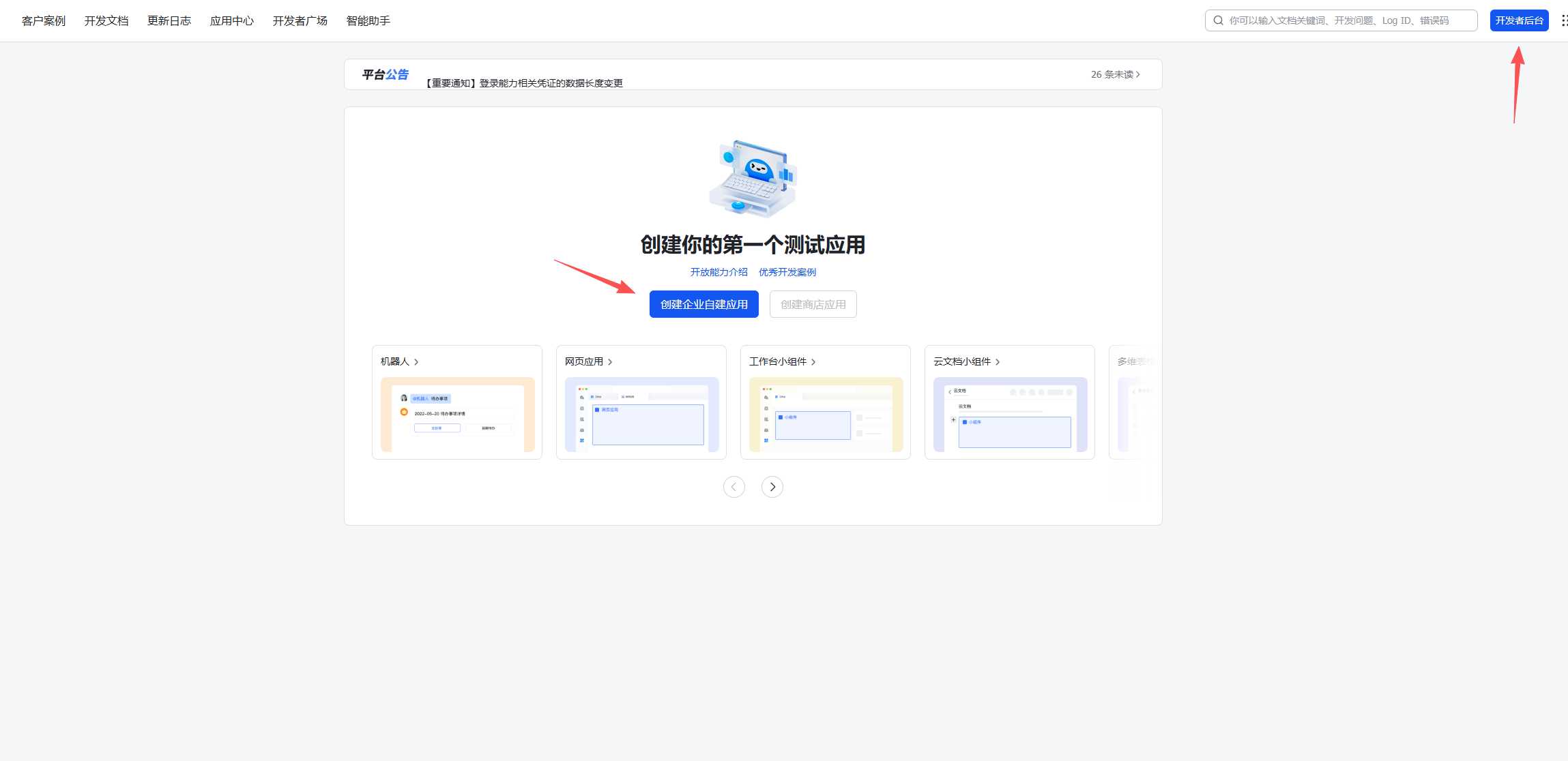Open the 开放能力介绍 link
The height and width of the screenshot is (761, 1568).
click(718, 271)
